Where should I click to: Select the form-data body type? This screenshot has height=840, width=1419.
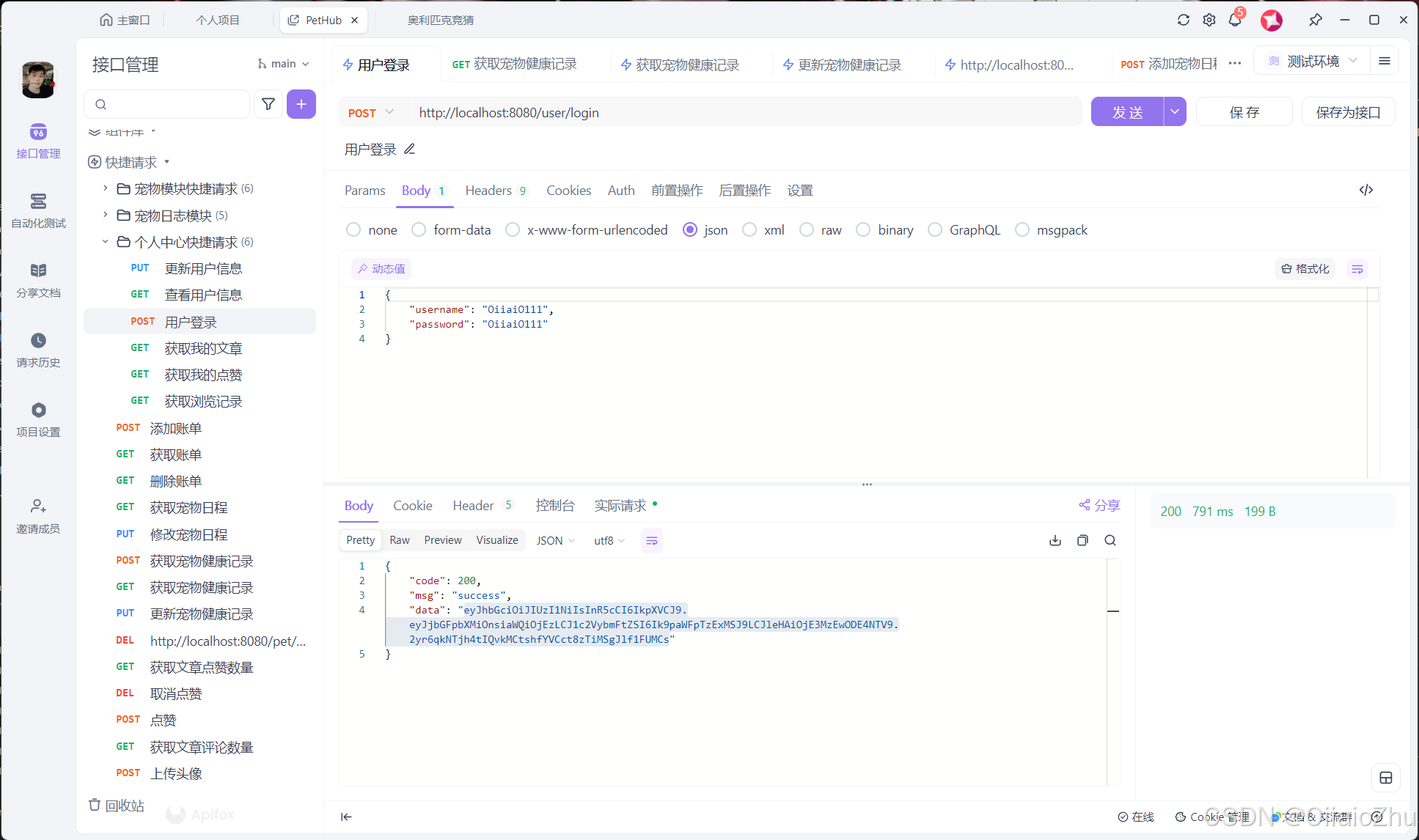418,229
